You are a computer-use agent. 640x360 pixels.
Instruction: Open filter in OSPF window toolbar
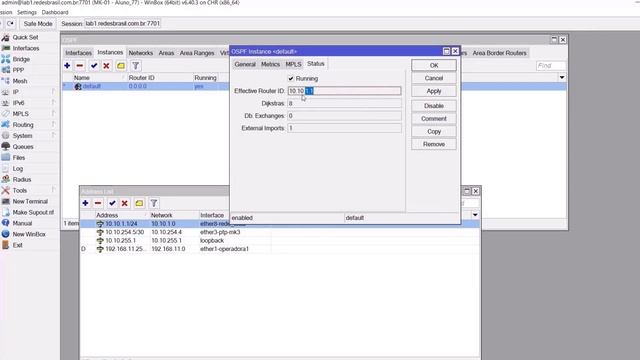(x=136, y=66)
